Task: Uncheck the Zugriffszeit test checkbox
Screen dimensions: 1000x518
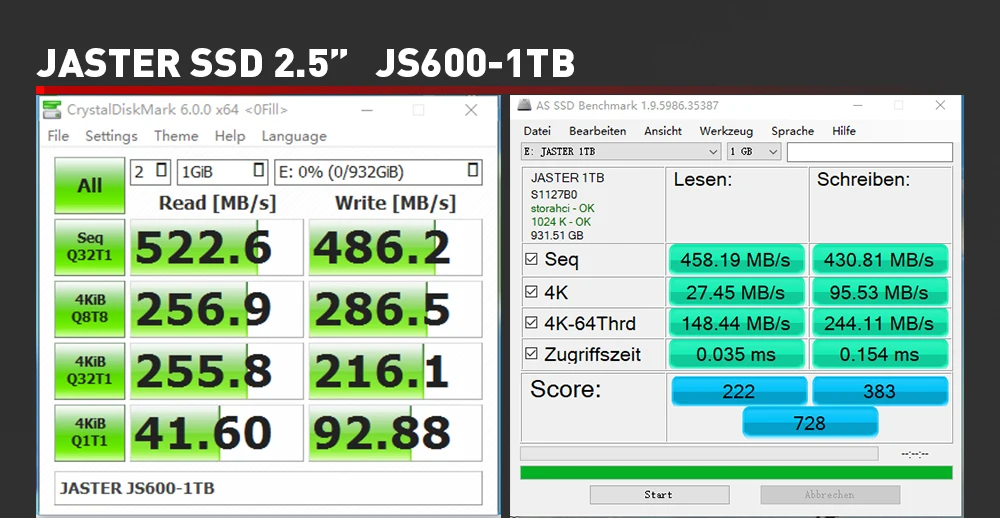Action: [x=531, y=353]
